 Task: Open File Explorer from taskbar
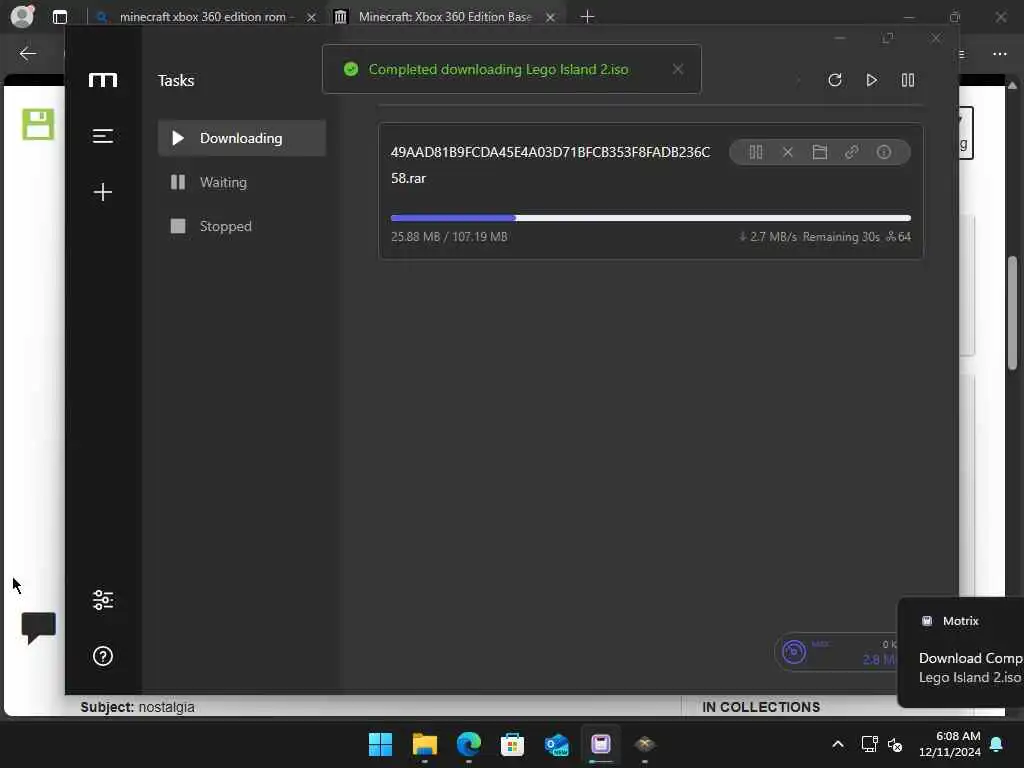coord(424,744)
